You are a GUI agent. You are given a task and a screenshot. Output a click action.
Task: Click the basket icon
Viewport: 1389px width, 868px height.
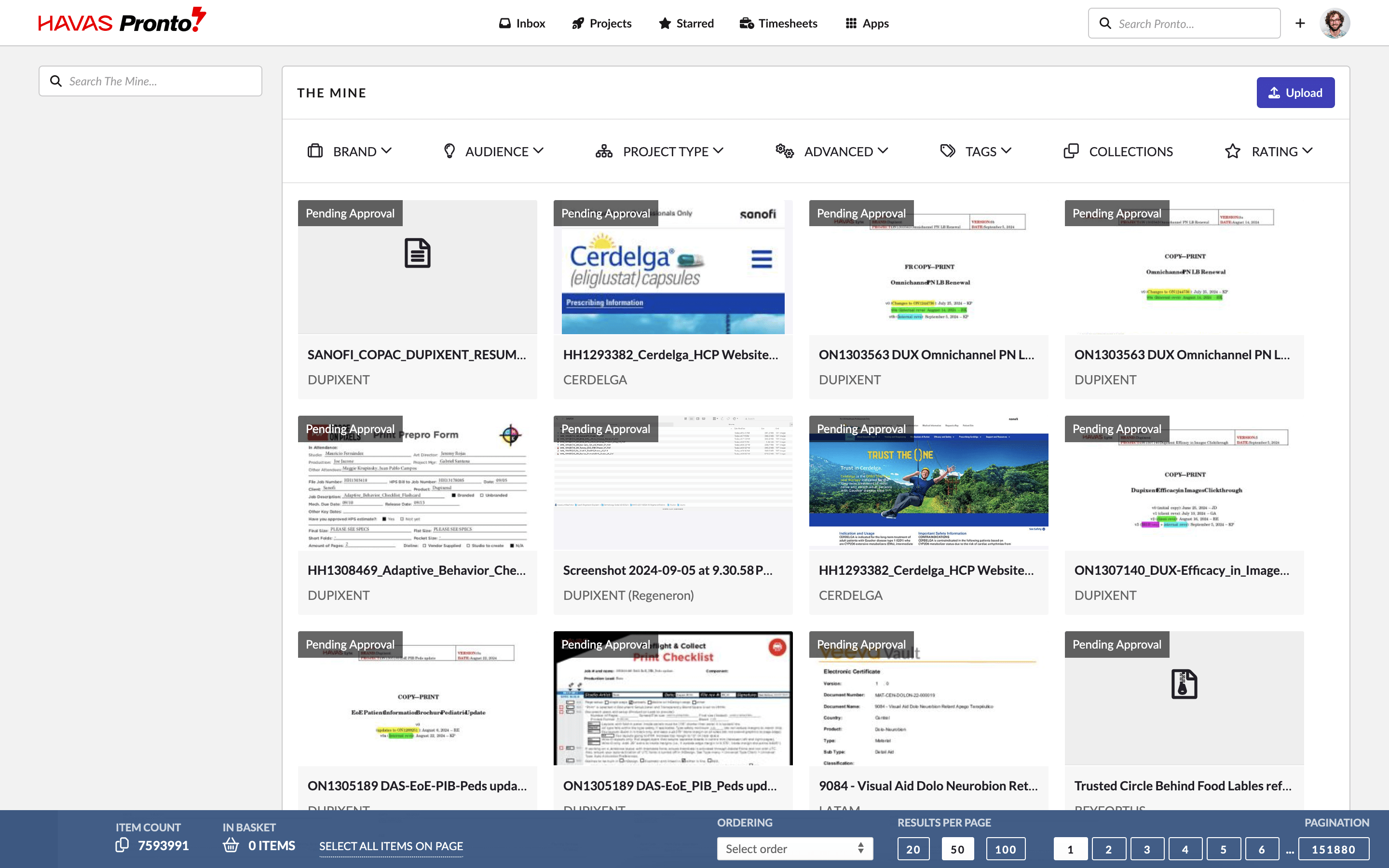coord(231,845)
